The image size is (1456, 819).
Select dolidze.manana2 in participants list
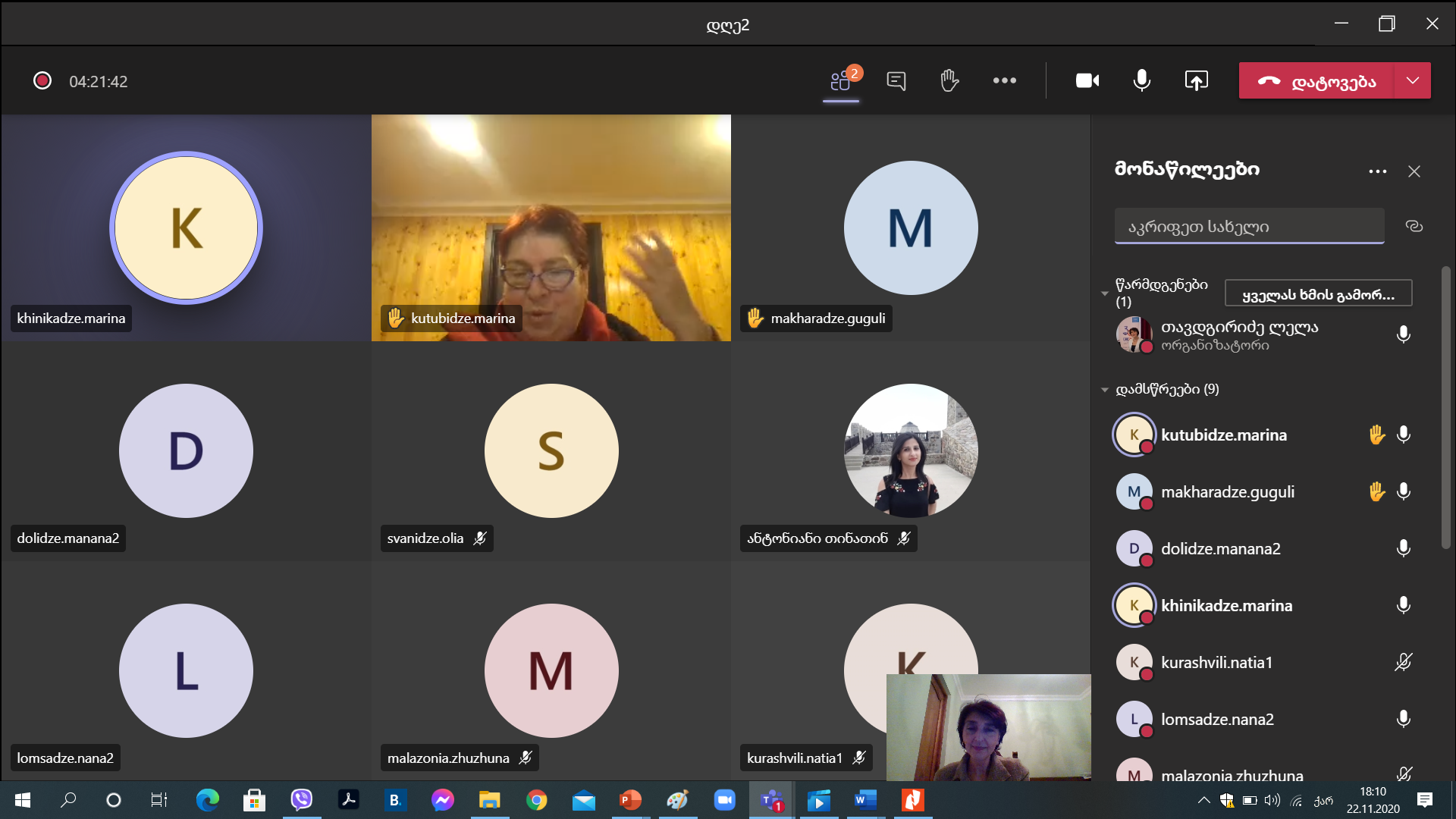click(x=1220, y=548)
